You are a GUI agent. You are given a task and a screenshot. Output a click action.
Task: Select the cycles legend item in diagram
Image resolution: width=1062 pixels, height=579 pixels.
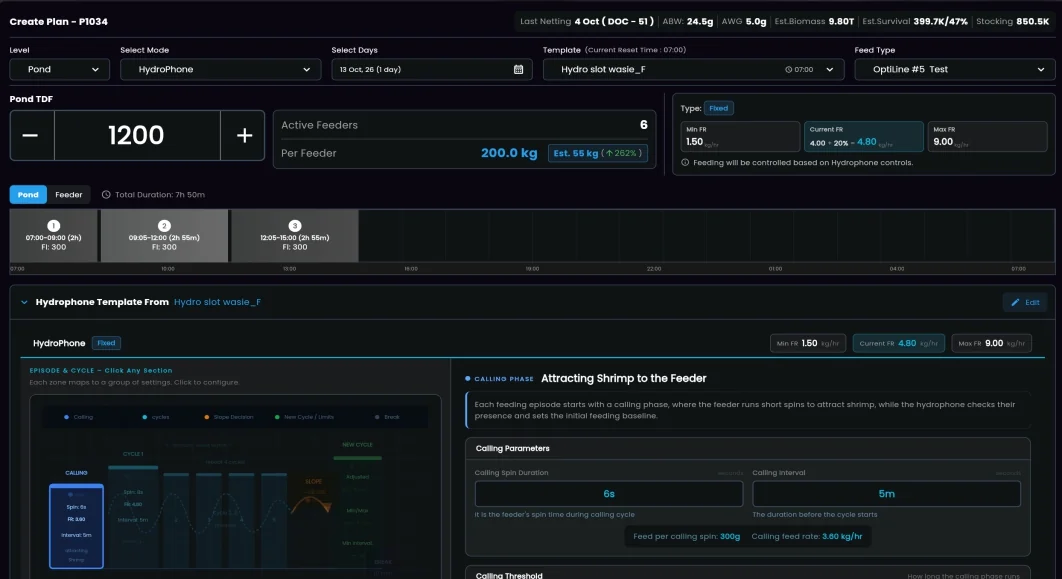pos(156,417)
